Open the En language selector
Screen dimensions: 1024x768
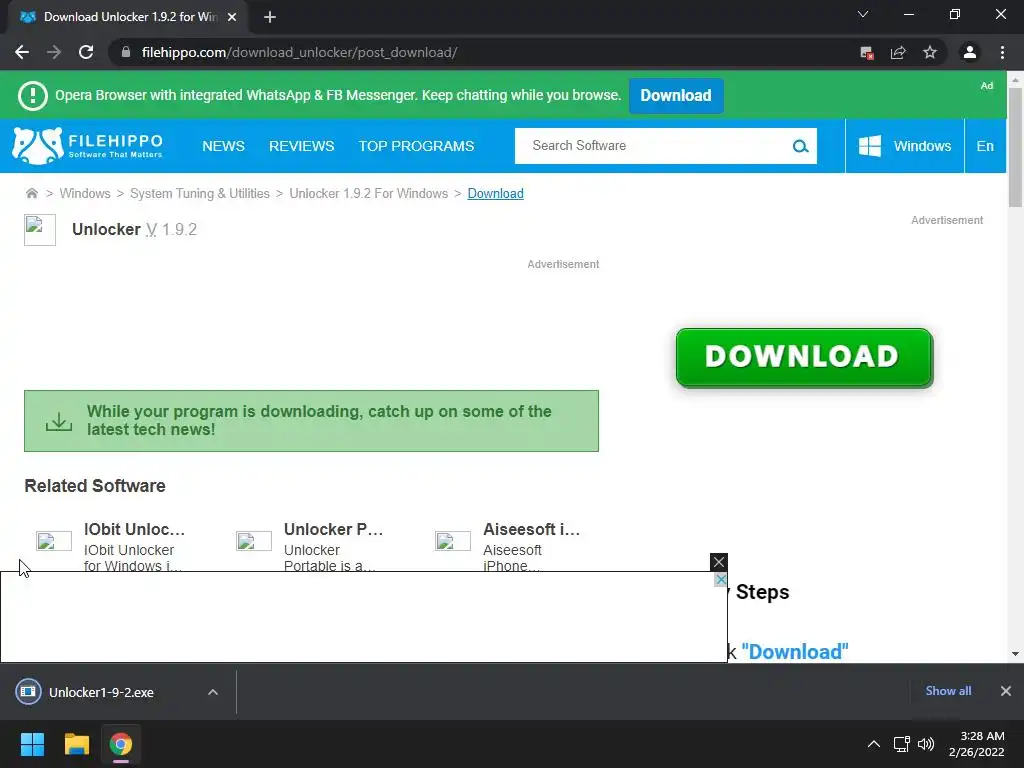point(985,146)
